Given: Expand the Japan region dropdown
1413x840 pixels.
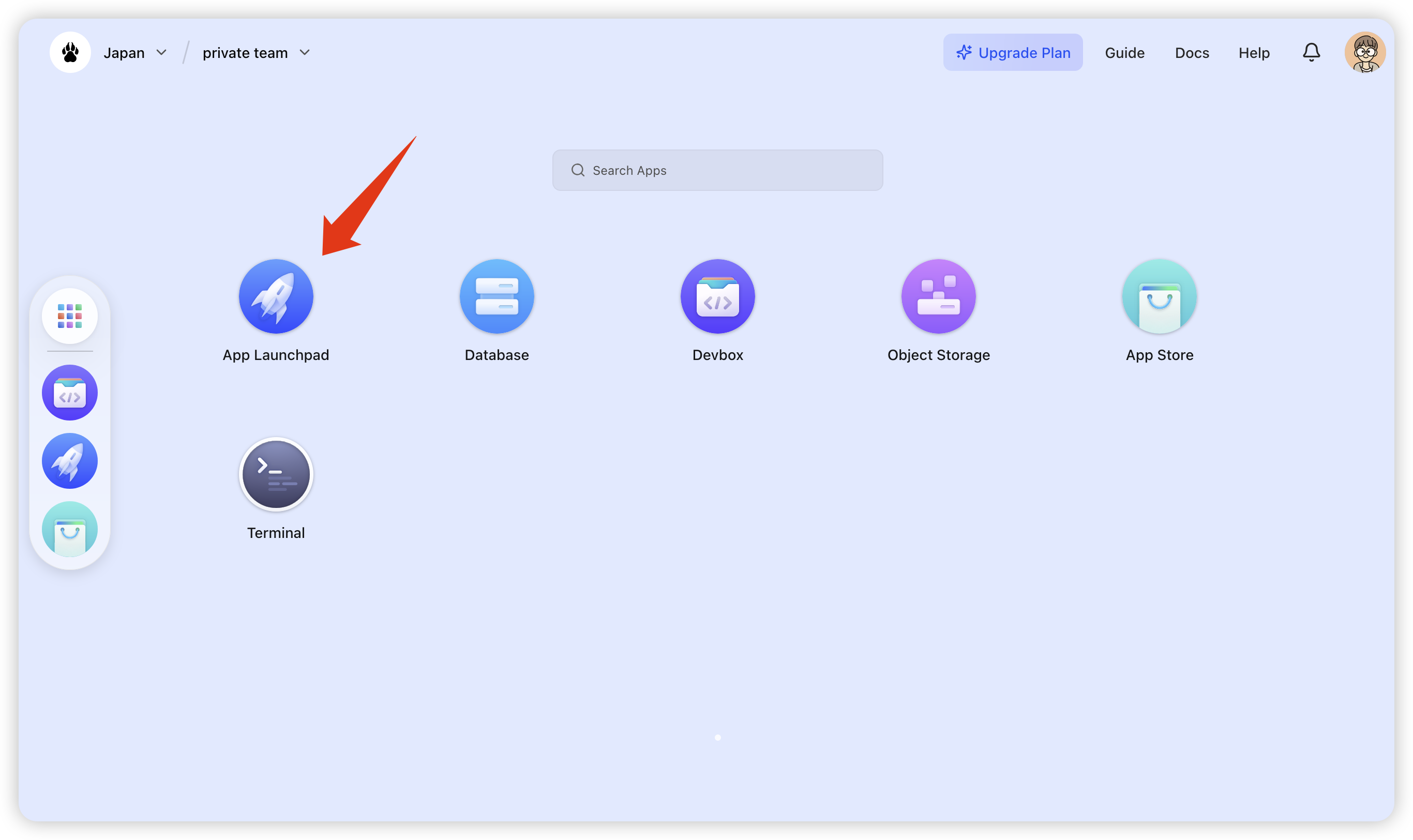Looking at the screenshot, I should click(134, 53).
